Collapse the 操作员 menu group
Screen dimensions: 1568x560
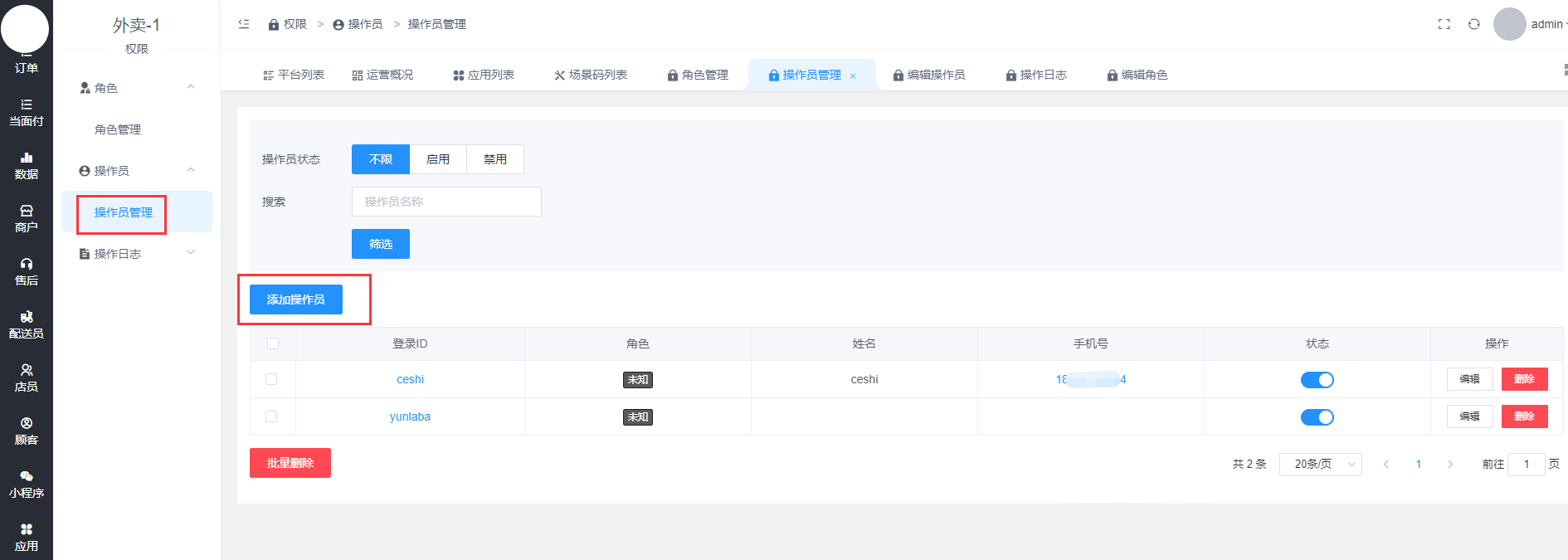pyautogui.click(x=191, y=170)
